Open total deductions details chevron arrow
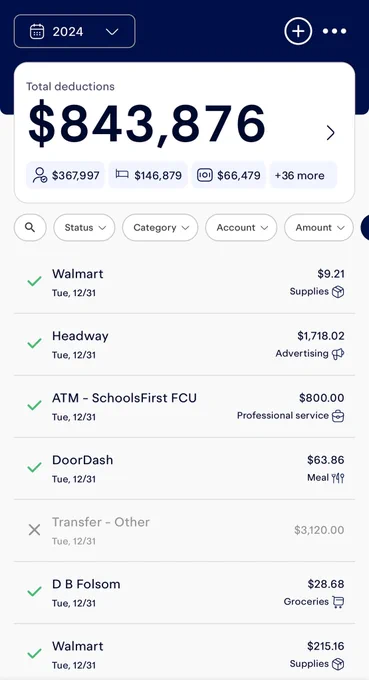Image resolution: width=369 pixels, height=680 pixels. click(x=330, y=133)
